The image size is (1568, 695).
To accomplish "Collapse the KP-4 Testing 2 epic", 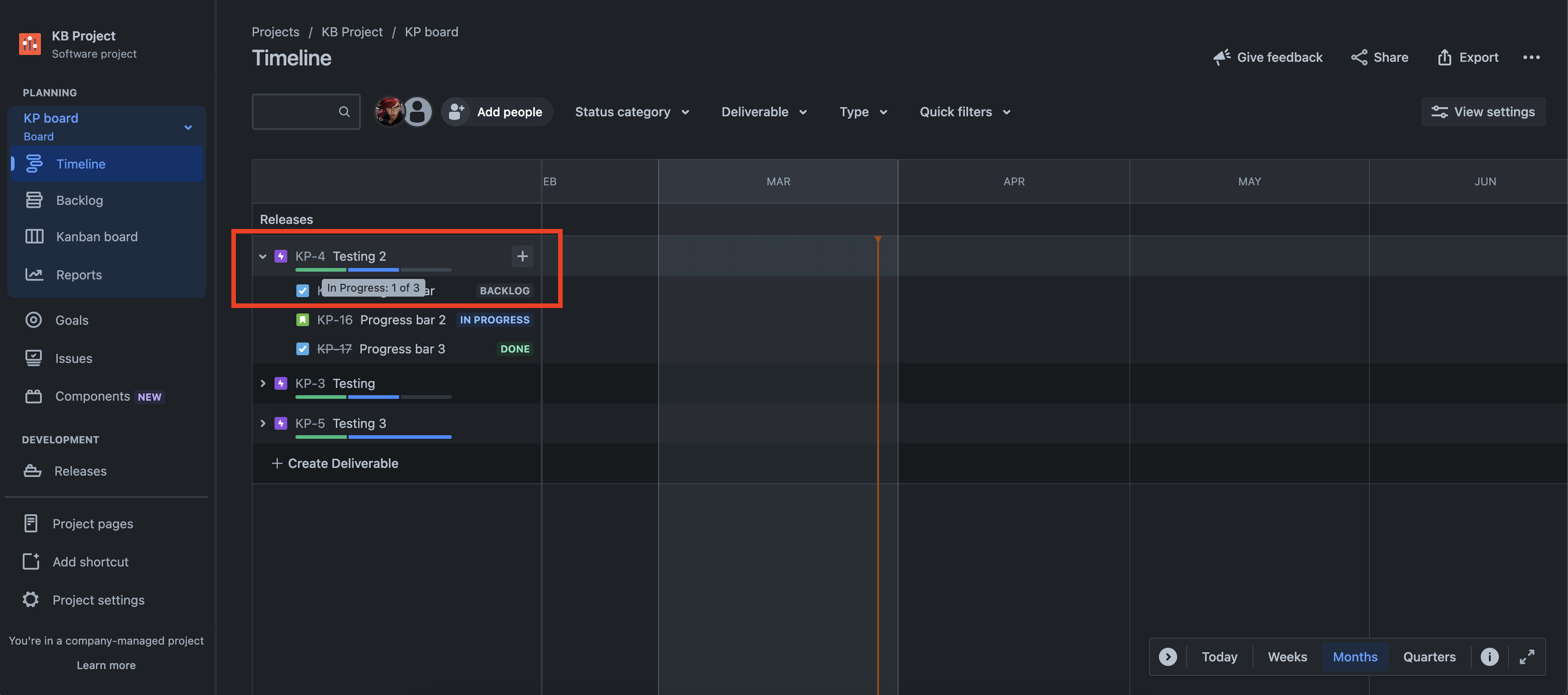I will click(x=262, y=256).
